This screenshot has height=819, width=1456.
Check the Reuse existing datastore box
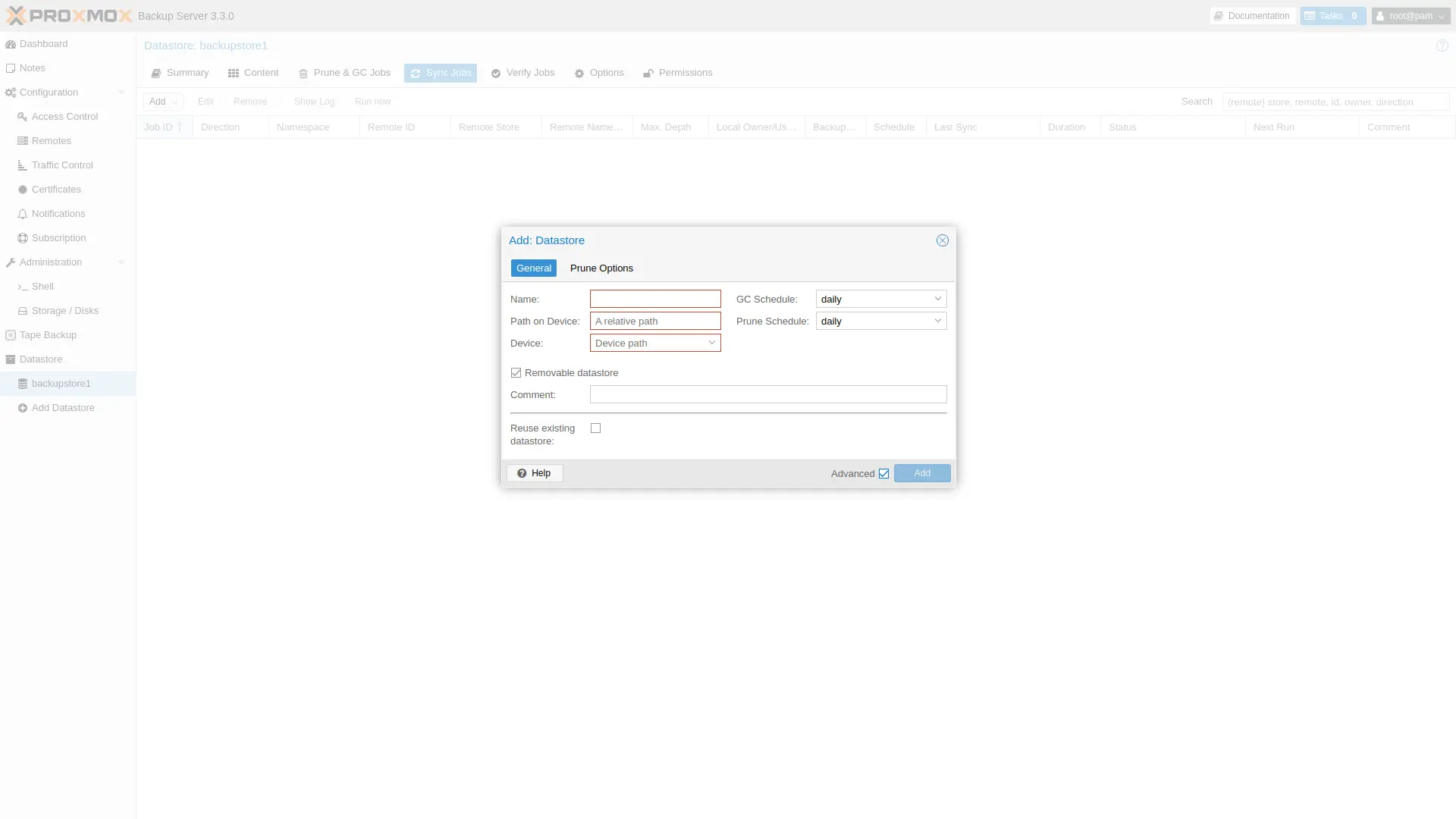coord(596,428)
